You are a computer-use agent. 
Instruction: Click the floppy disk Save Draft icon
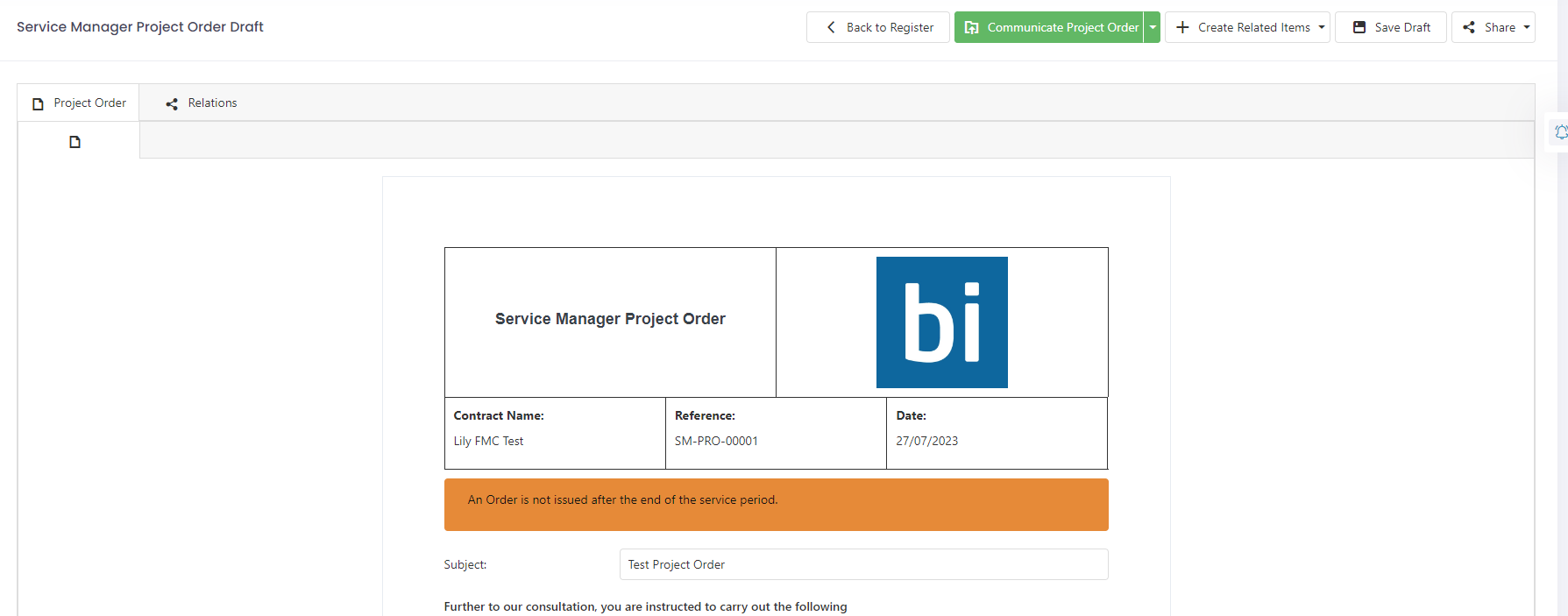(x=1359, y=27)
